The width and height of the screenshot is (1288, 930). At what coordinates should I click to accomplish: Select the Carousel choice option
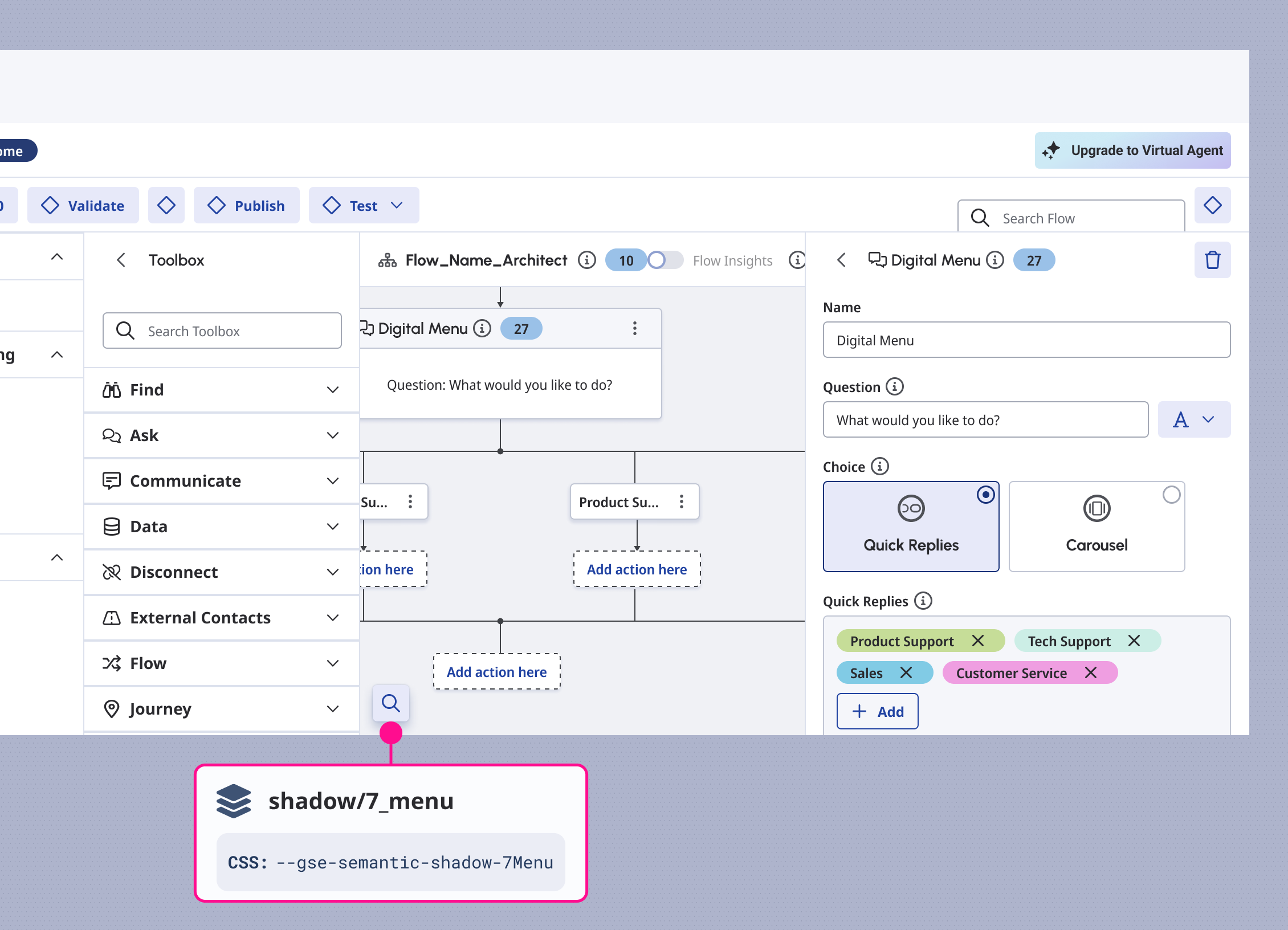(1096, 525)
